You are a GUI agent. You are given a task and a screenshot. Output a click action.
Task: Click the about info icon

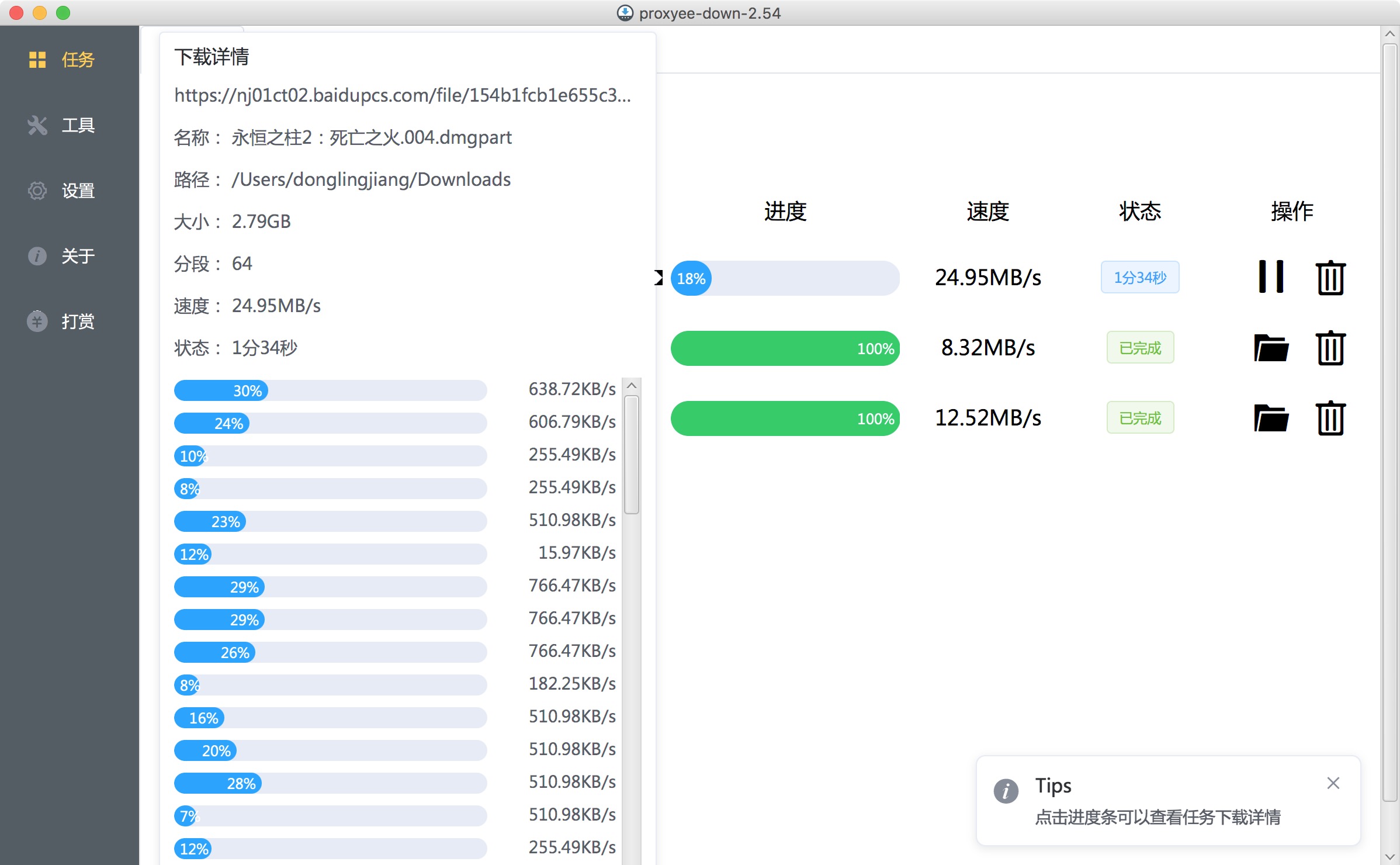pos(37,256)
